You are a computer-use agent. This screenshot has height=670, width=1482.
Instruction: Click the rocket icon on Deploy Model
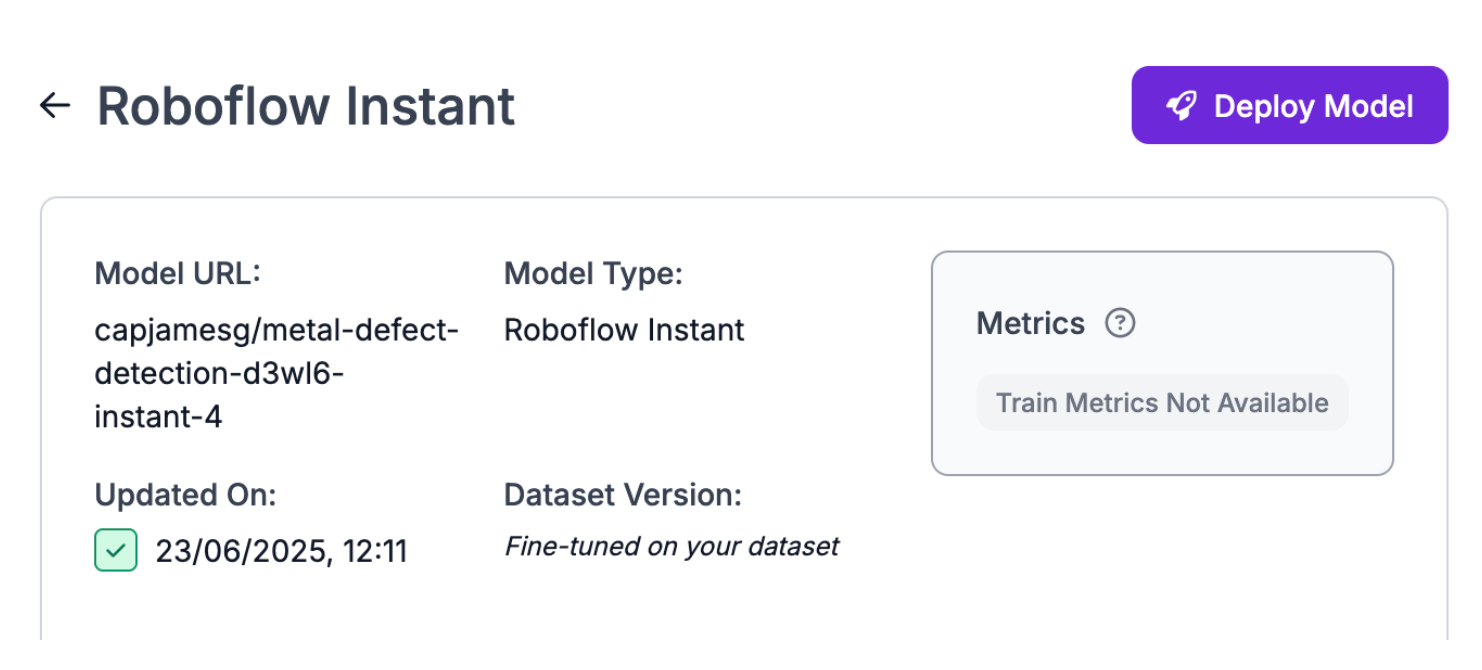point(1181,106)
